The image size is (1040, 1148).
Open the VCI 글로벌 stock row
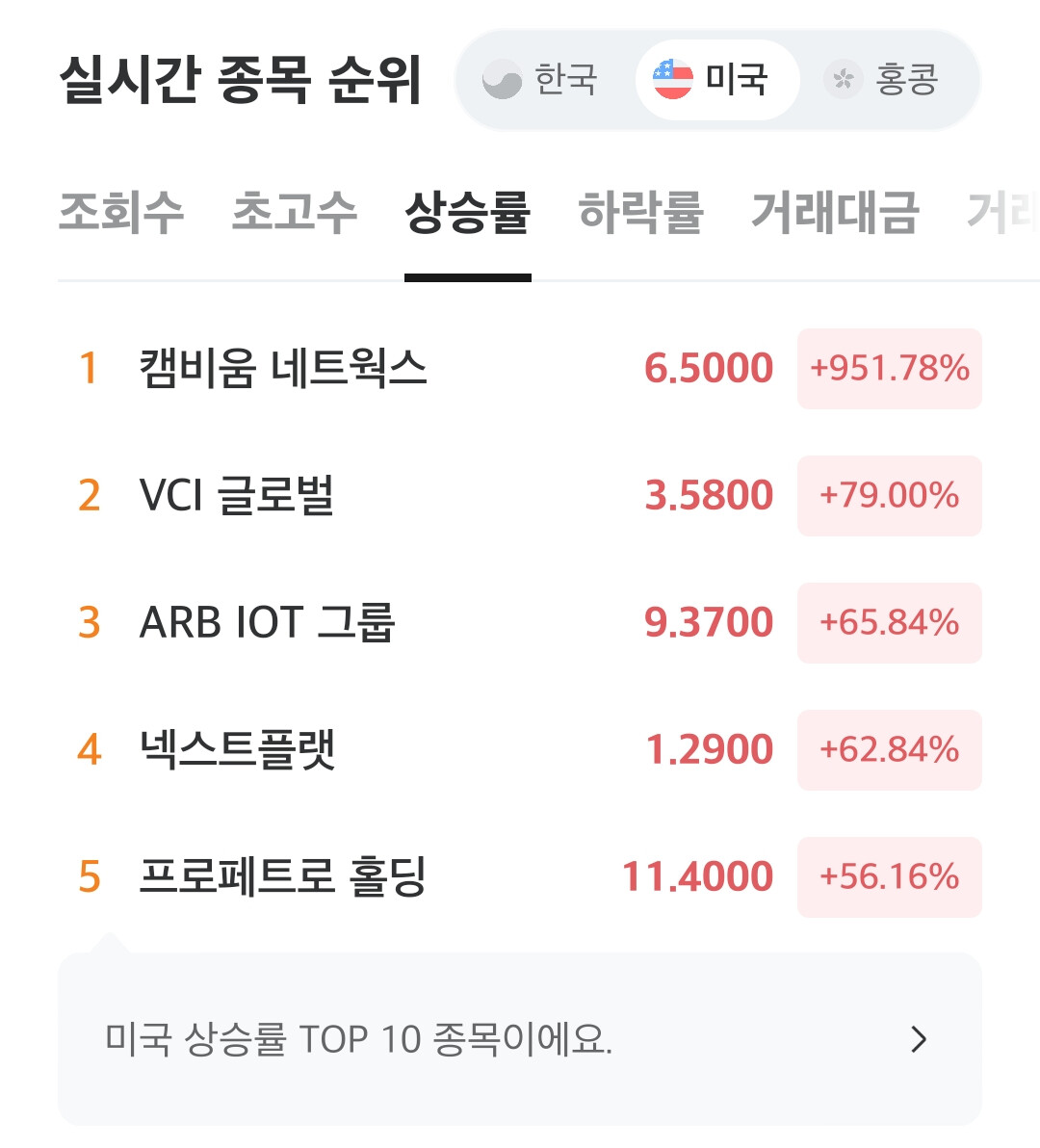click(520, 496)
